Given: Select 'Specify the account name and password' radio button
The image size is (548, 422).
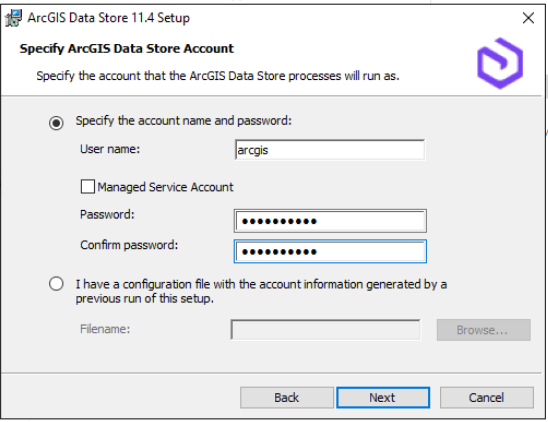Looking at the screenshot, I should click(56, 123).
